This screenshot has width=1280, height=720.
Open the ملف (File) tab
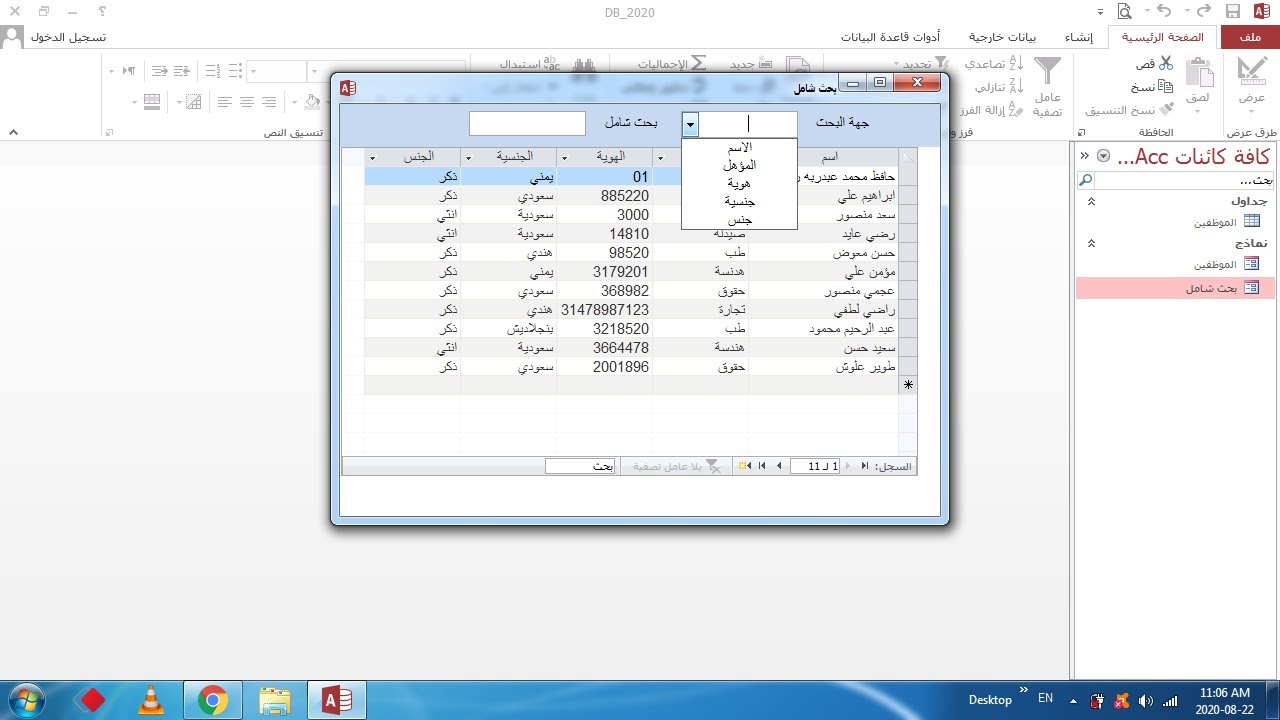click(1249, 37)
